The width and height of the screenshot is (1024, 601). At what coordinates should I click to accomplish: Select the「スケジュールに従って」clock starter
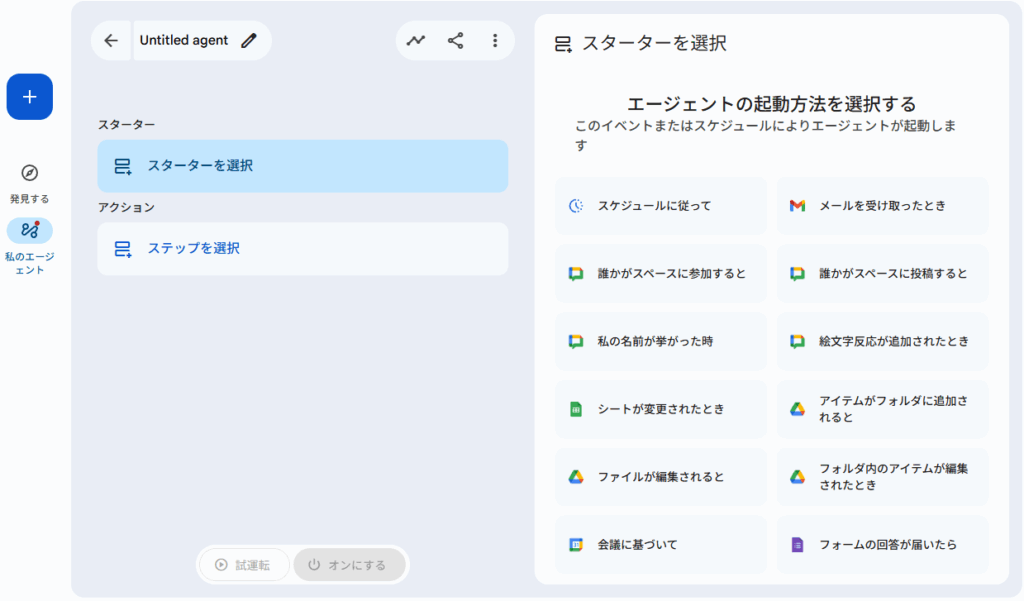coord(660,205)
